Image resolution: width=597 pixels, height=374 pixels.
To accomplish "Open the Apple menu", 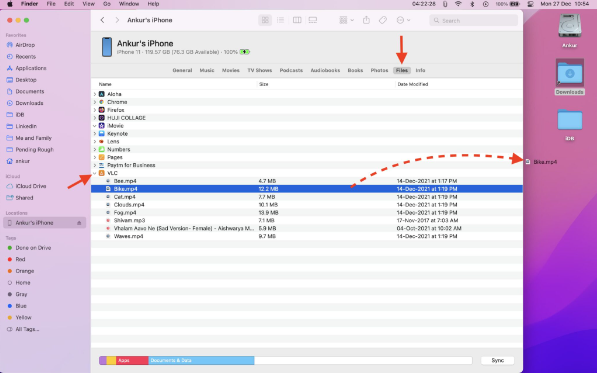I will [10, 4].
